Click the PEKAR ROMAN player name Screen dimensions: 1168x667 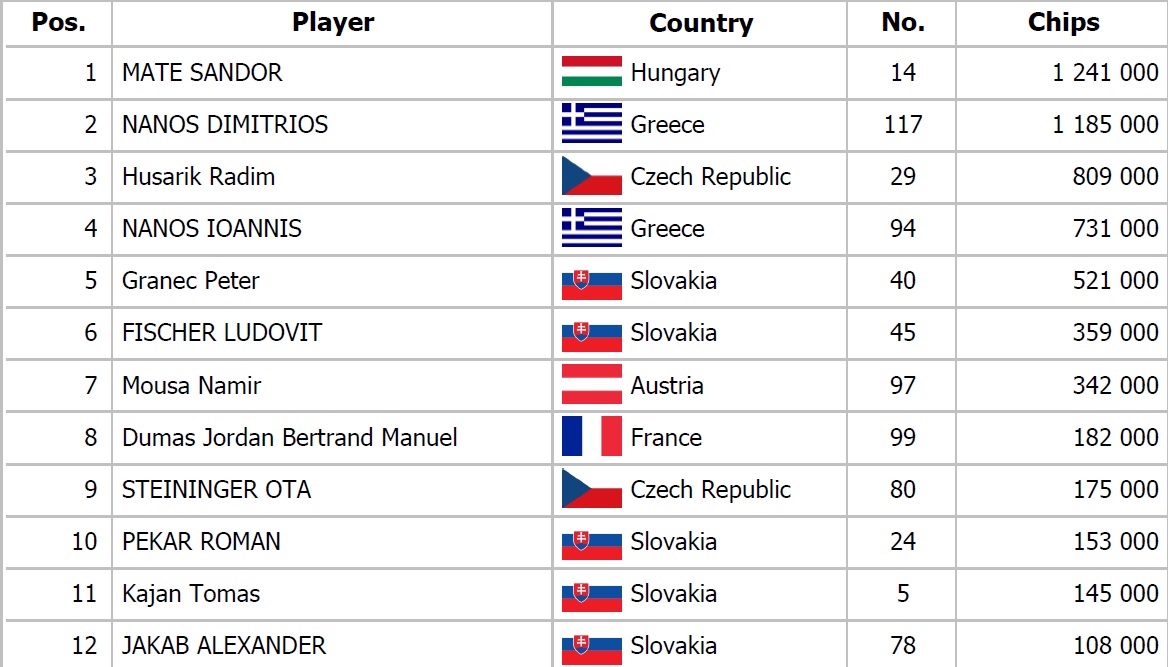point(201,541)
